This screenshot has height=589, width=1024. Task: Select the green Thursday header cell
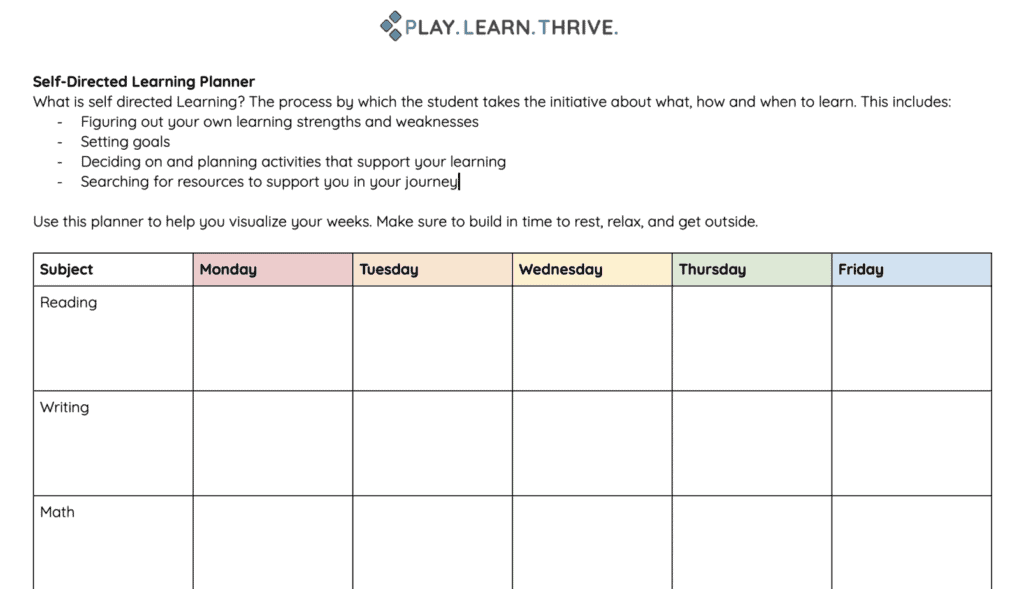(x=752, y=270)
